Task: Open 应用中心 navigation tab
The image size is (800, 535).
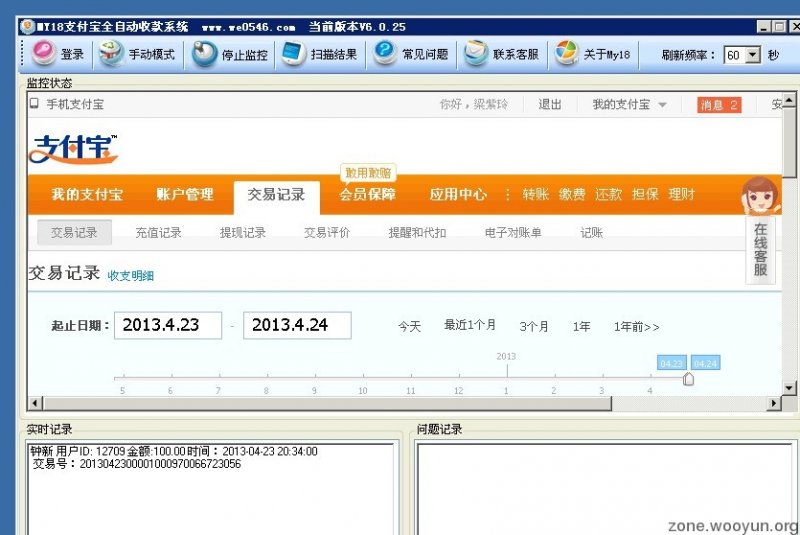Action: 458,194
